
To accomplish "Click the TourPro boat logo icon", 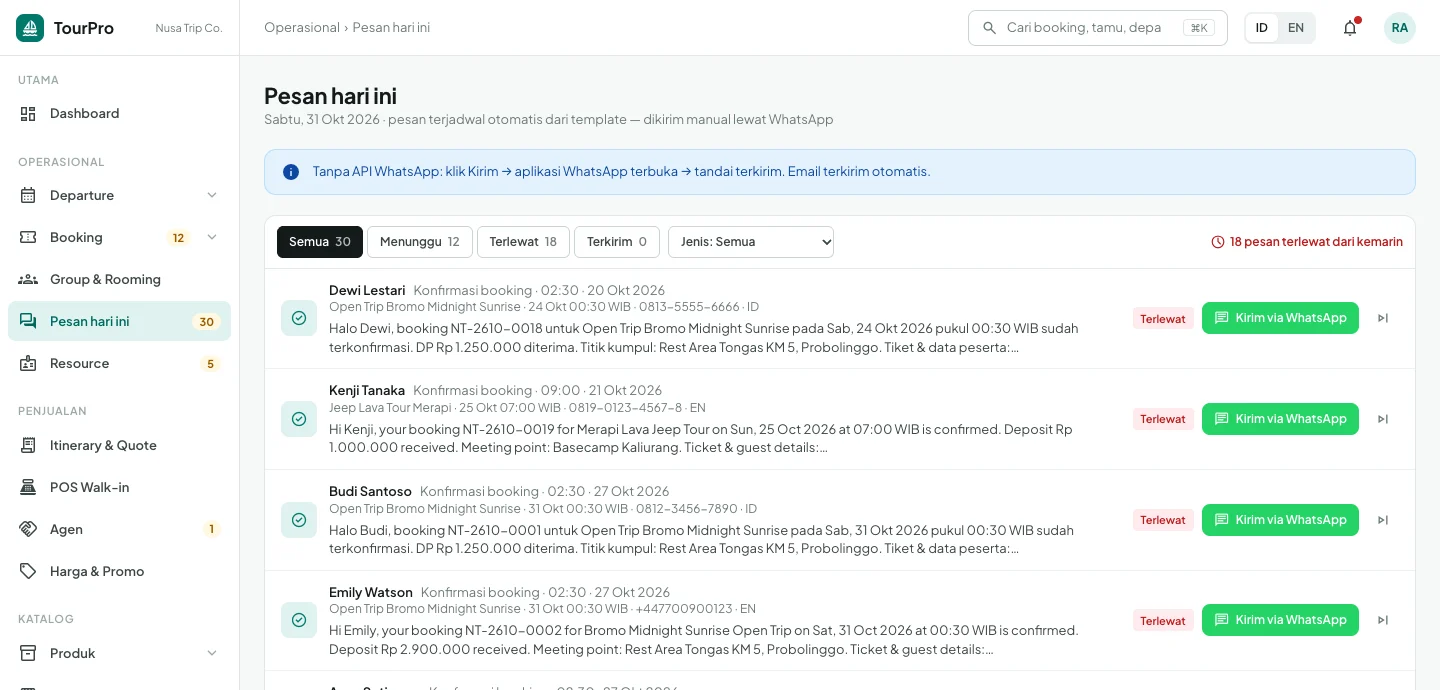I will click(30, 28).
